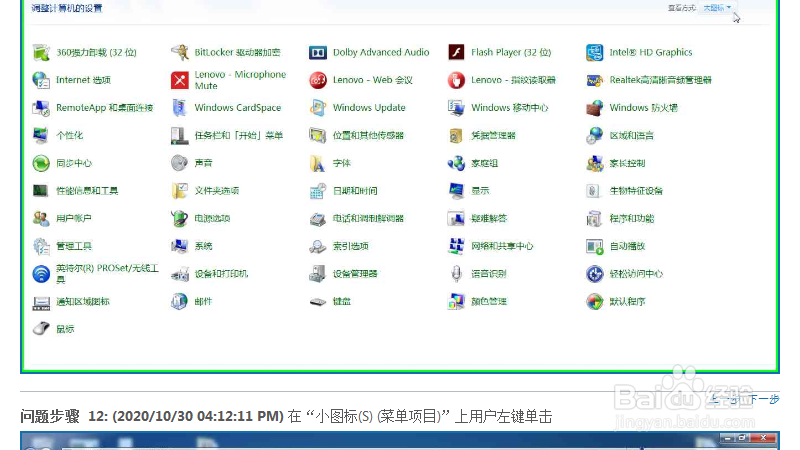This screenshot has height=450, width=800.
Task: Click the 设备和打印机 link
Action: [x=221, y=273]
